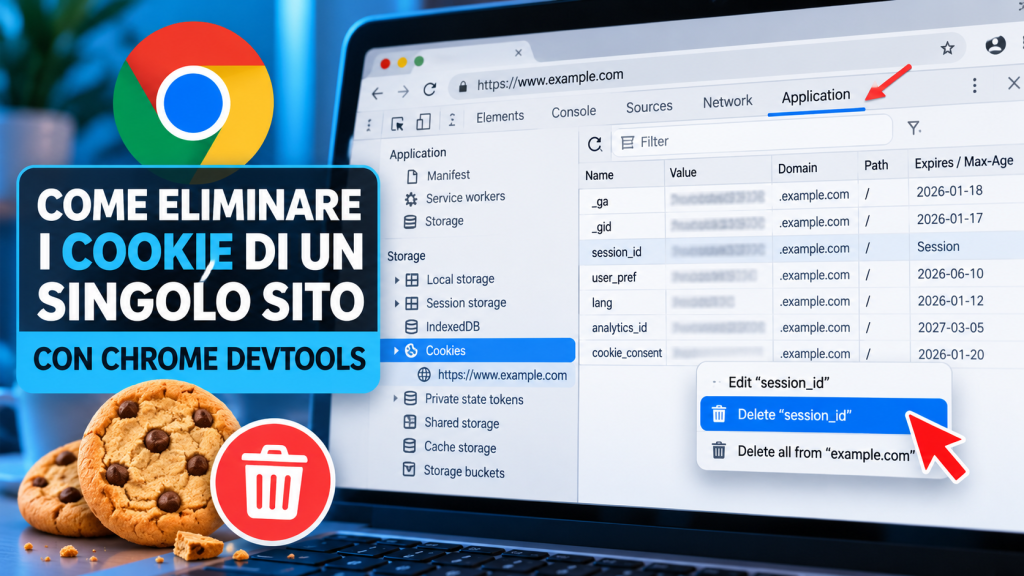Click the globe icon beside https://www.example.com
The height and width of the screenshot is (576, 1024).
(x=424, y=375)
